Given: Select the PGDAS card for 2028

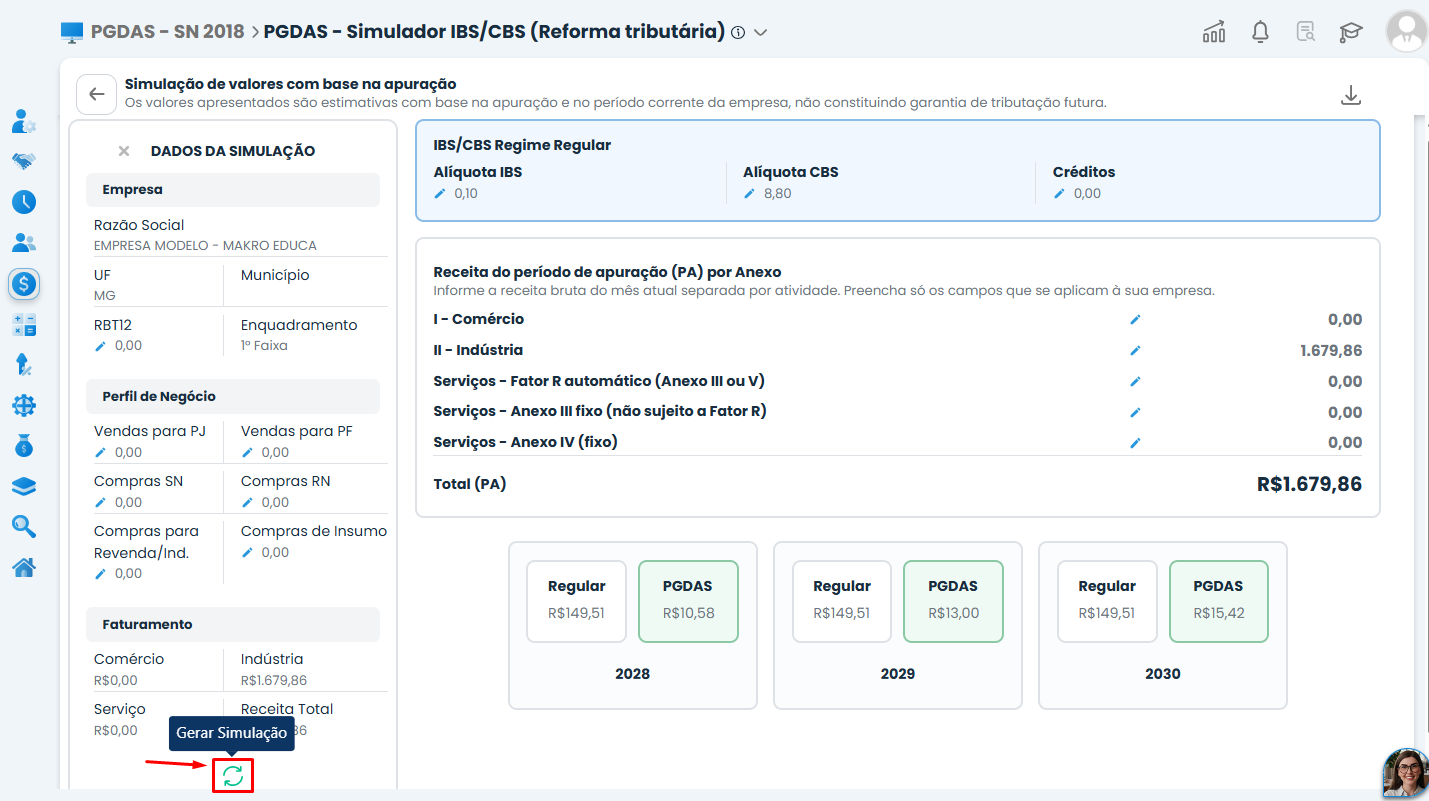Looking at the screenshot, I should (688, 601).
